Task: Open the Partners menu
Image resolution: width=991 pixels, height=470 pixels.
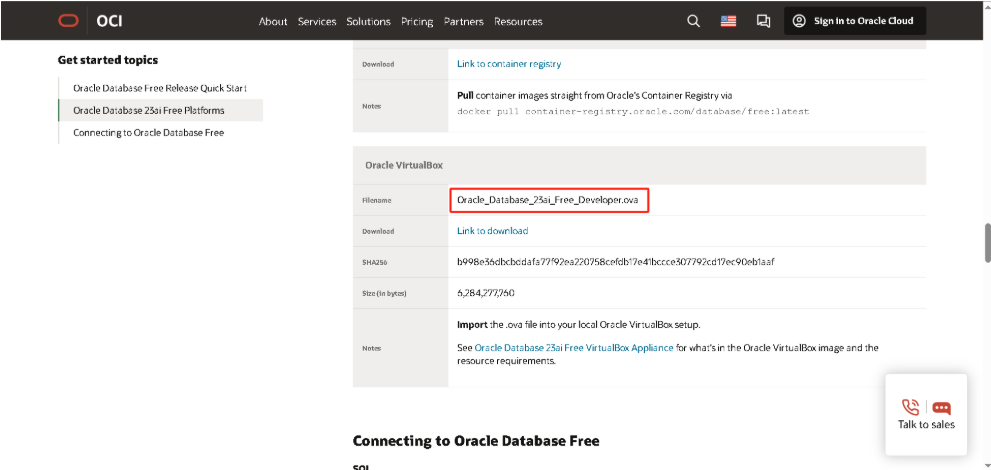Action: [x=463, y=21]
